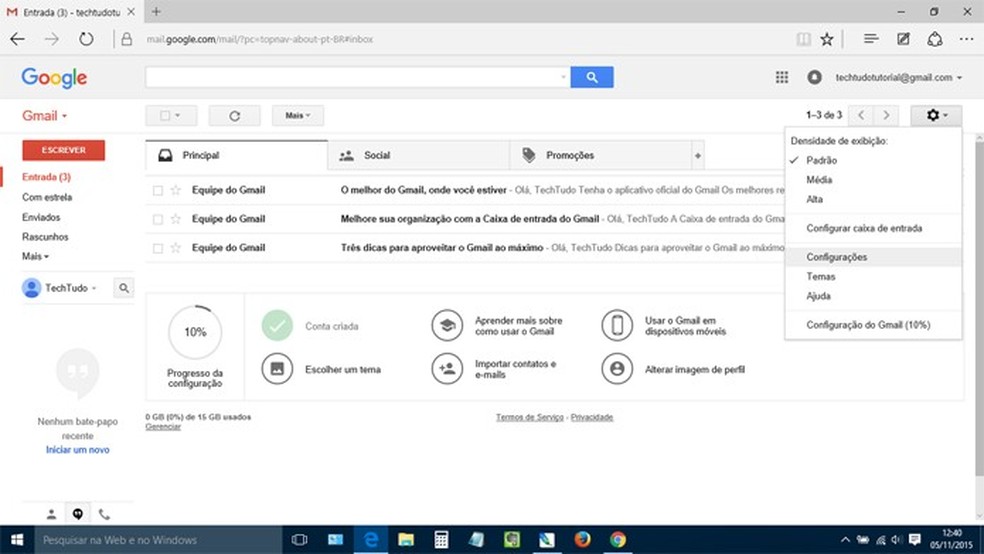Open the Com estrela folder
The height and width of the screenshot is (554, 984).
[47, 197]
